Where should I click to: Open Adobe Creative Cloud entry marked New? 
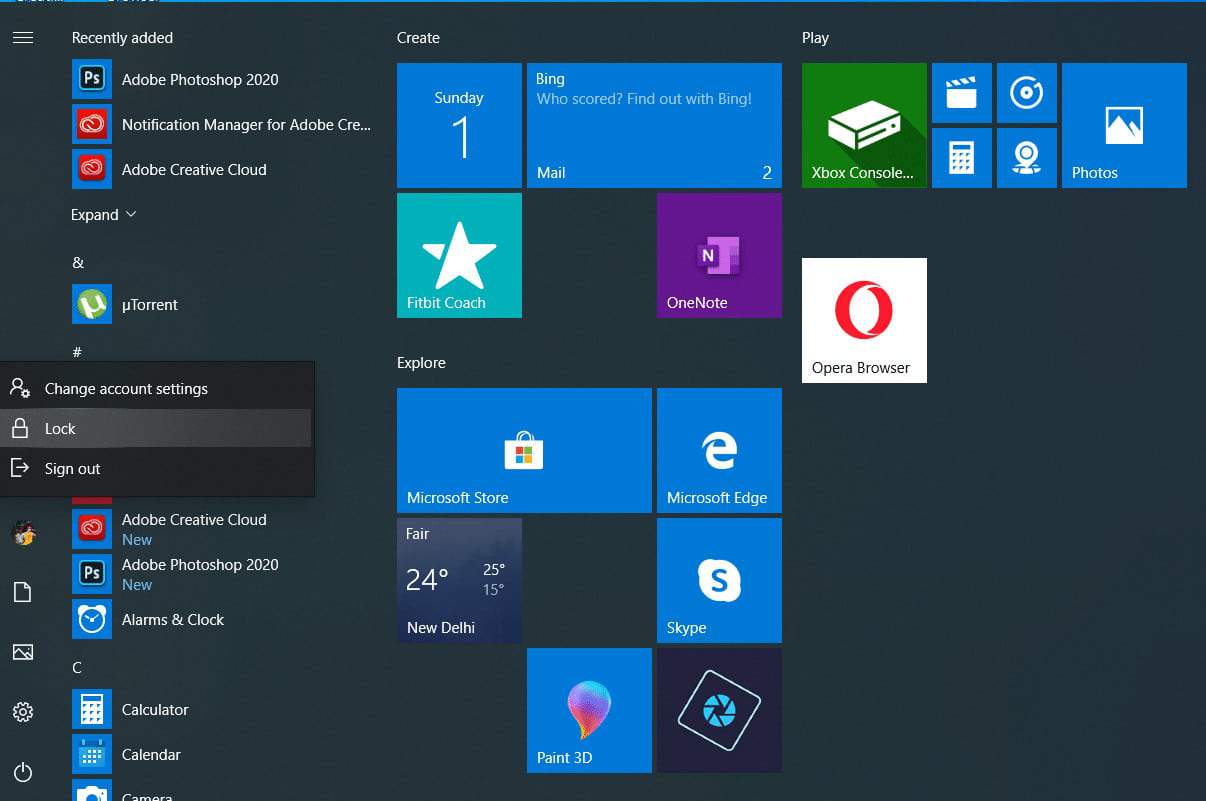[x=222, y=529]
